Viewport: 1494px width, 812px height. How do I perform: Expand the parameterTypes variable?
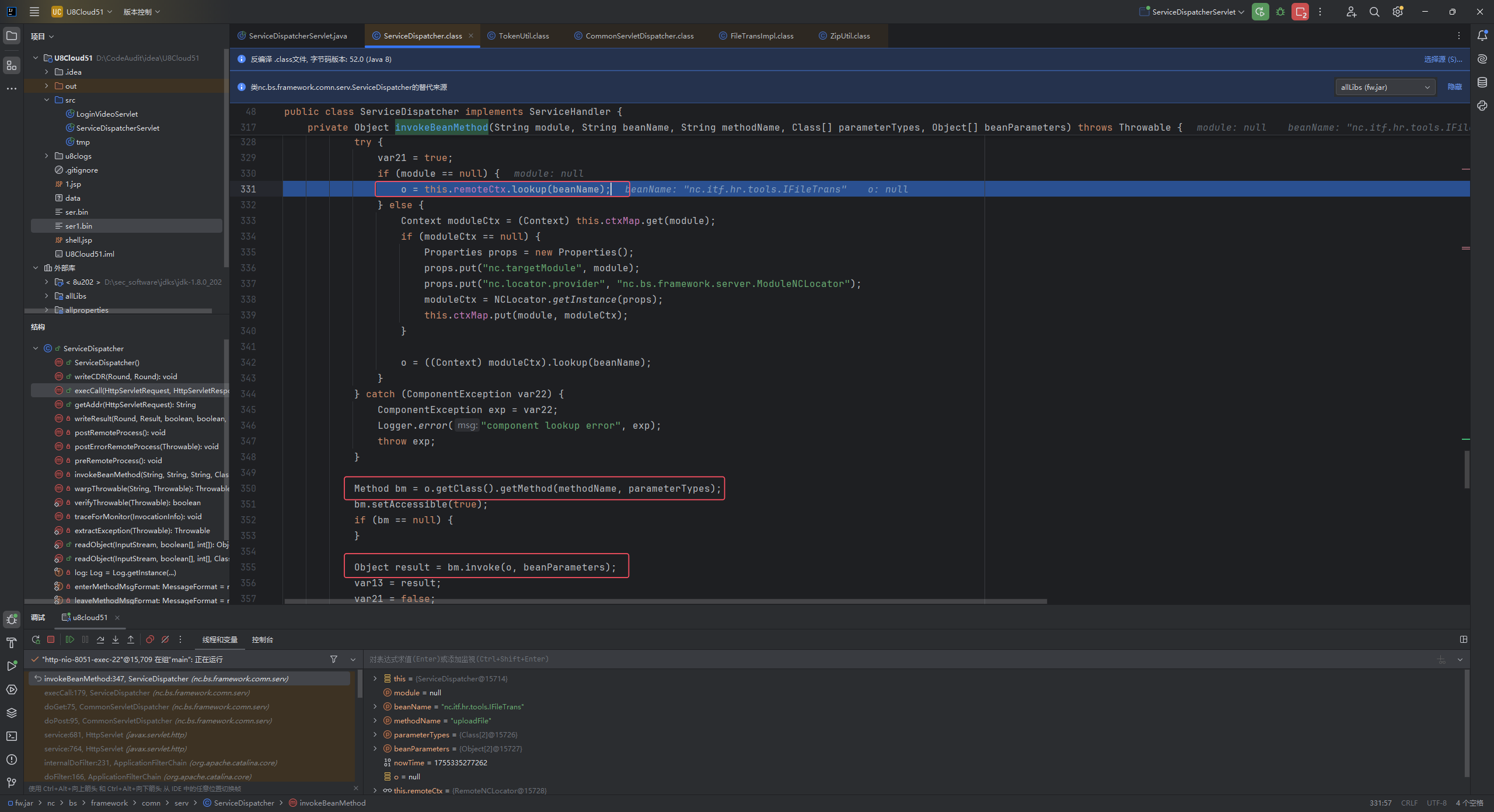pos(375,734)
